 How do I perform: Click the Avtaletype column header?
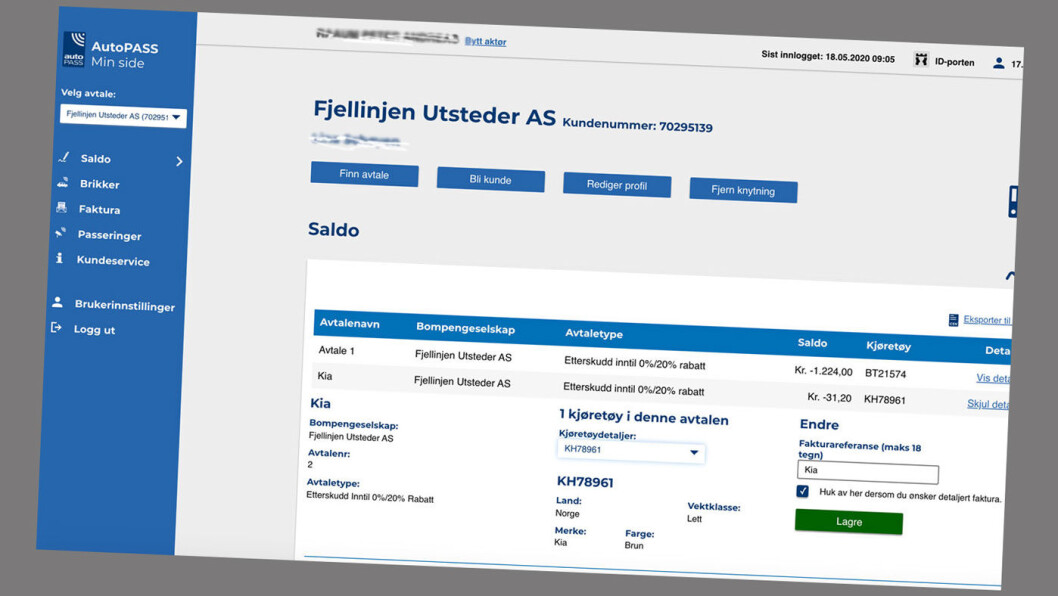[594, 333]
